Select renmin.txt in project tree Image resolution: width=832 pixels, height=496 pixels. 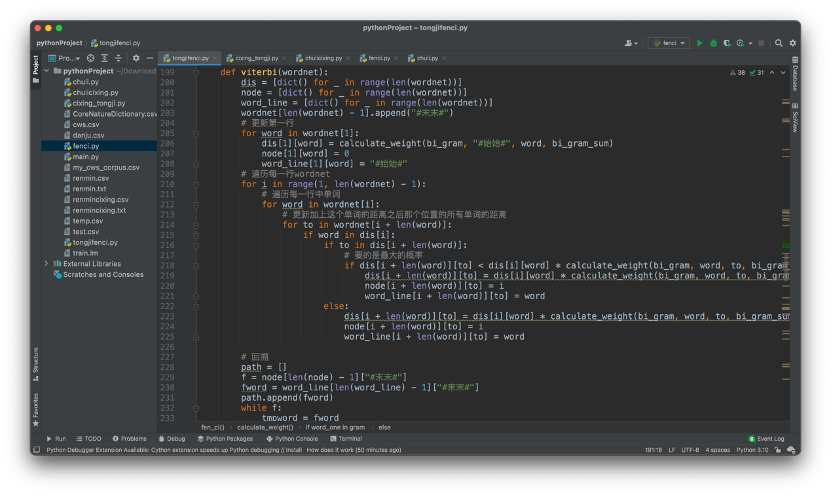click(89, 188)
